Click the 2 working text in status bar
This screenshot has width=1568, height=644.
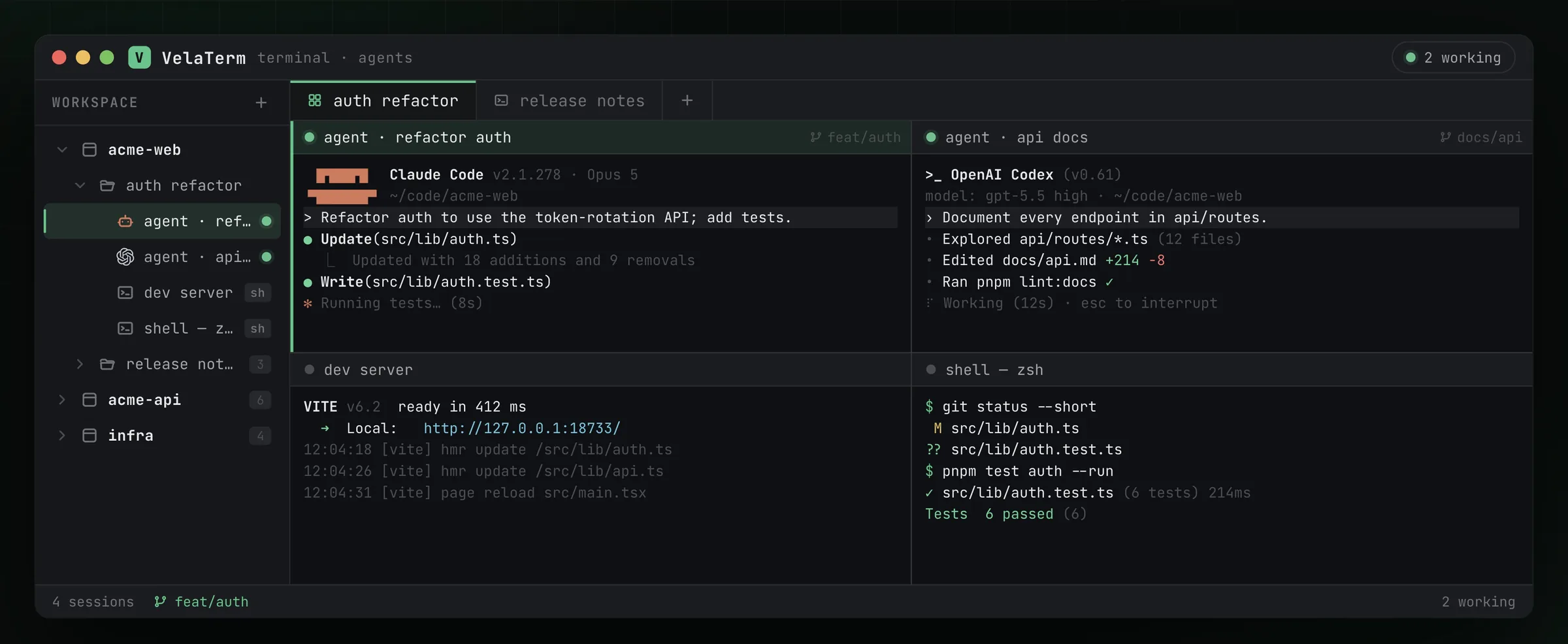click(x=1478, y=602)
